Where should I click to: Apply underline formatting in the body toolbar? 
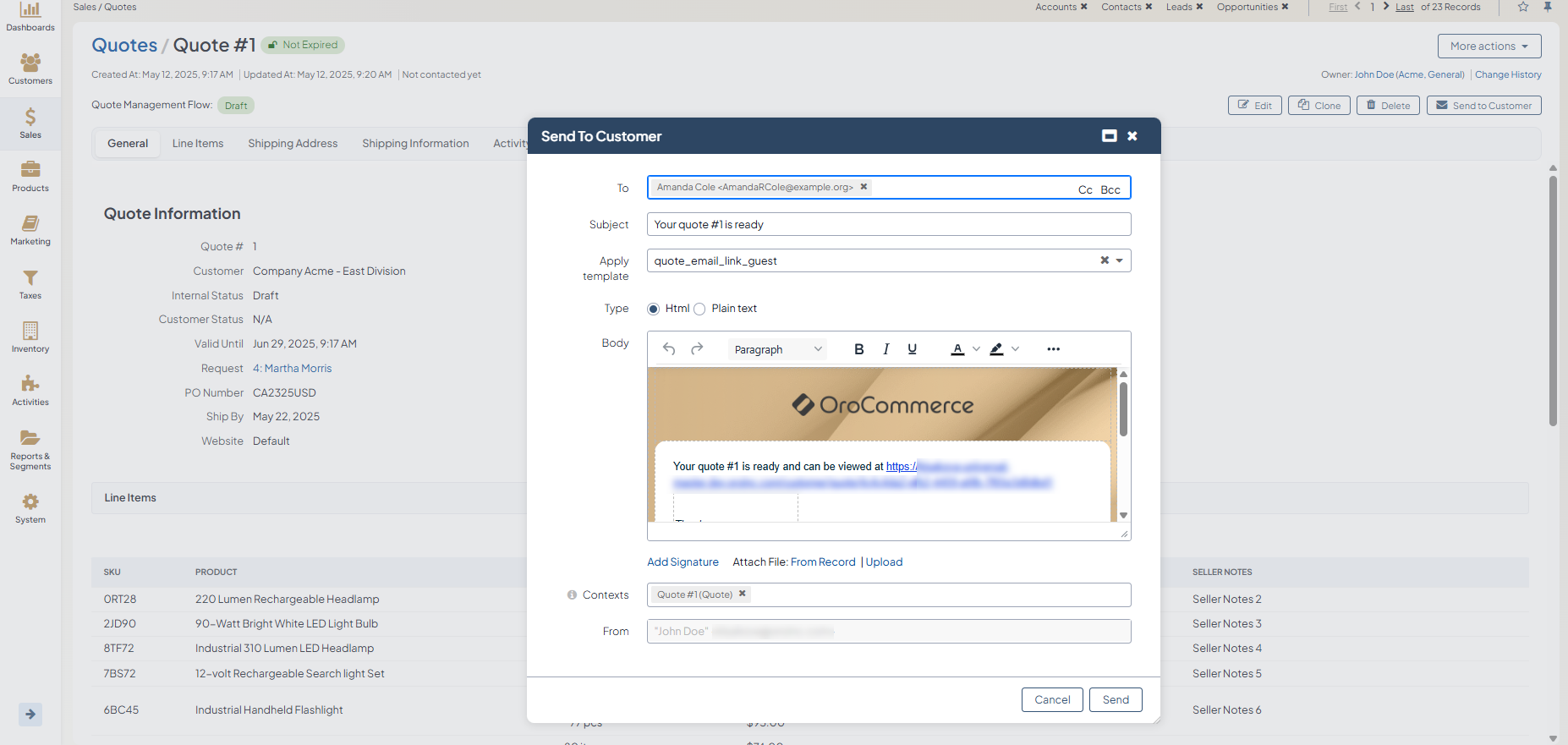tap(912, 349)
